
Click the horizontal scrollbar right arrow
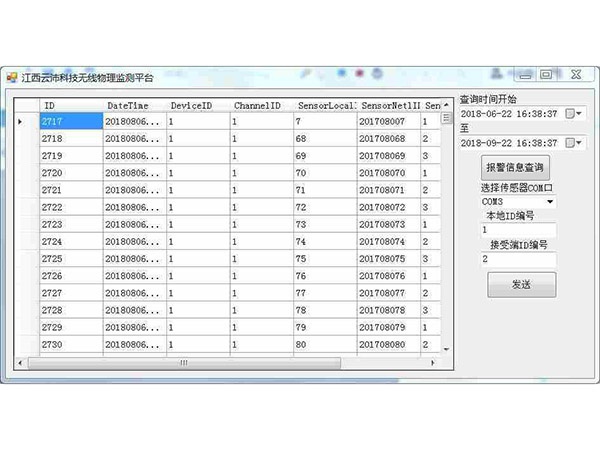(431, 362)
